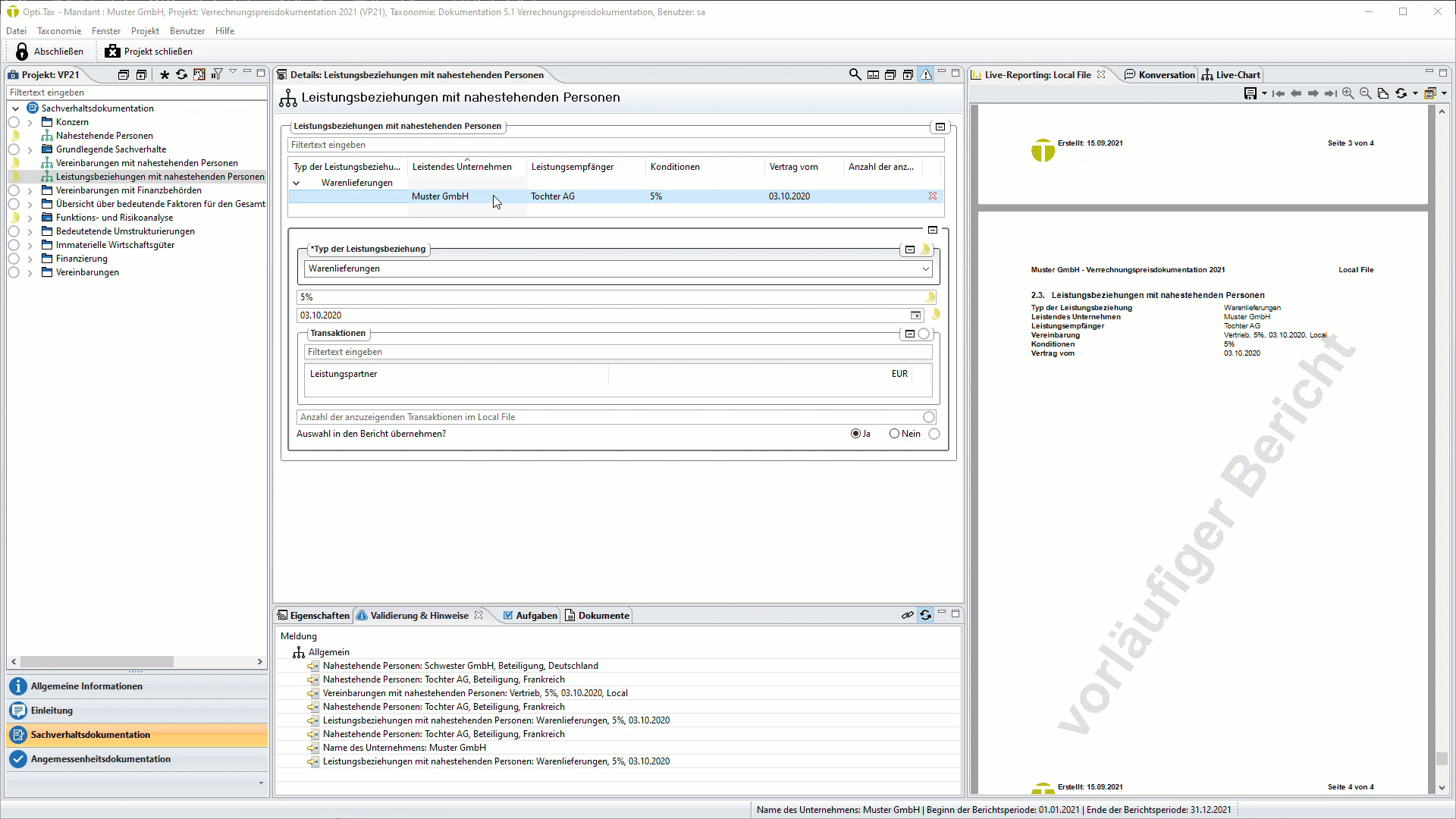Open the project panel view menu triangle
The height and width of the screenshot is (819, 1456).
pos(233,72)
